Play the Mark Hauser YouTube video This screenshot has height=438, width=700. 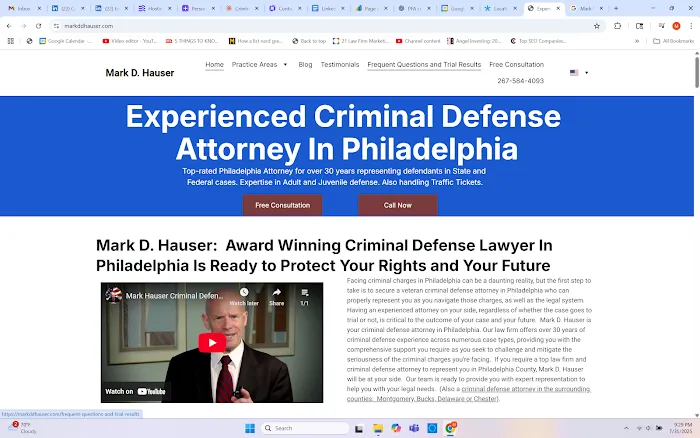[x=211, y=343]
